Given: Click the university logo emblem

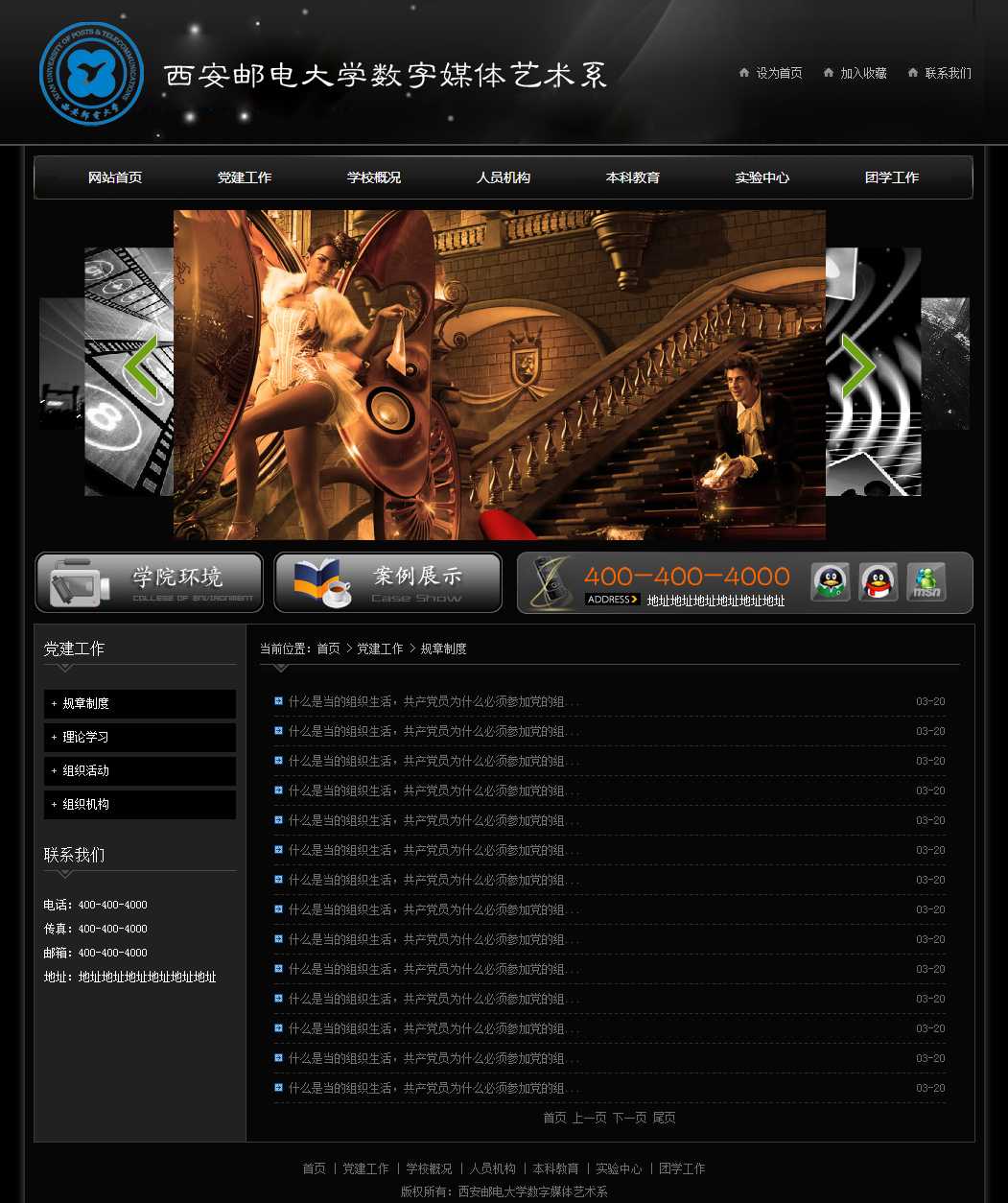Looking at the screenshot, I should (91, 74).
